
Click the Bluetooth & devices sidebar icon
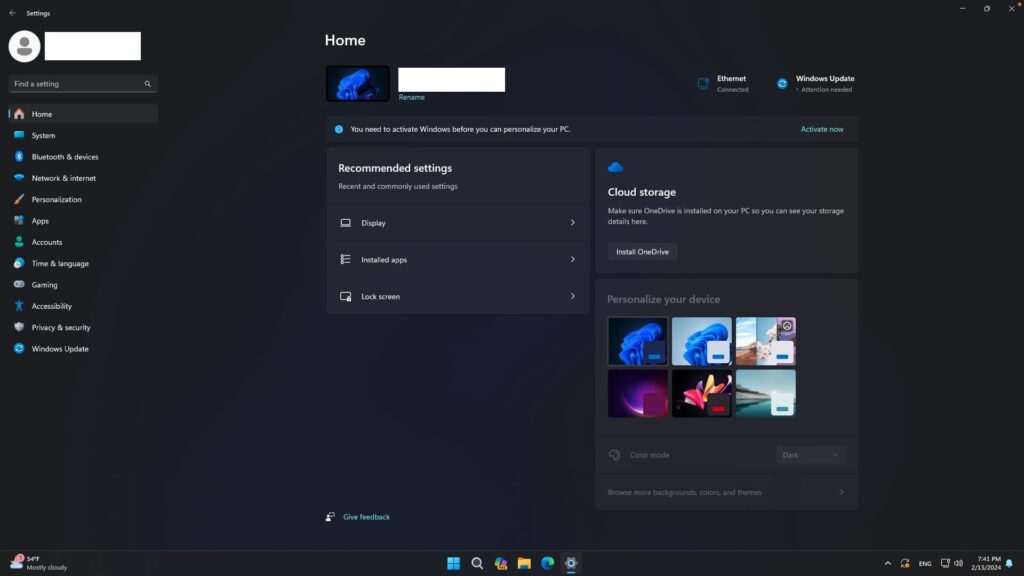coord(19,157)
